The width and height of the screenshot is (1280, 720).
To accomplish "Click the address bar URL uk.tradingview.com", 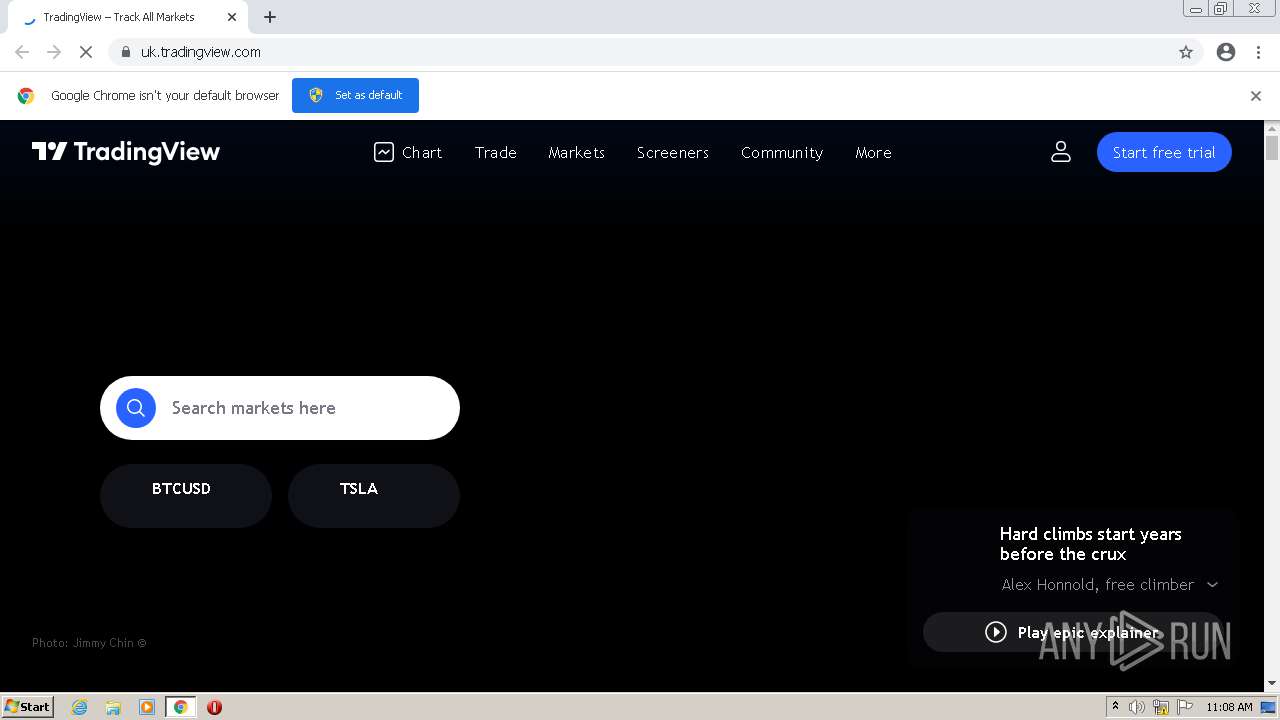I will click(200, 52).
